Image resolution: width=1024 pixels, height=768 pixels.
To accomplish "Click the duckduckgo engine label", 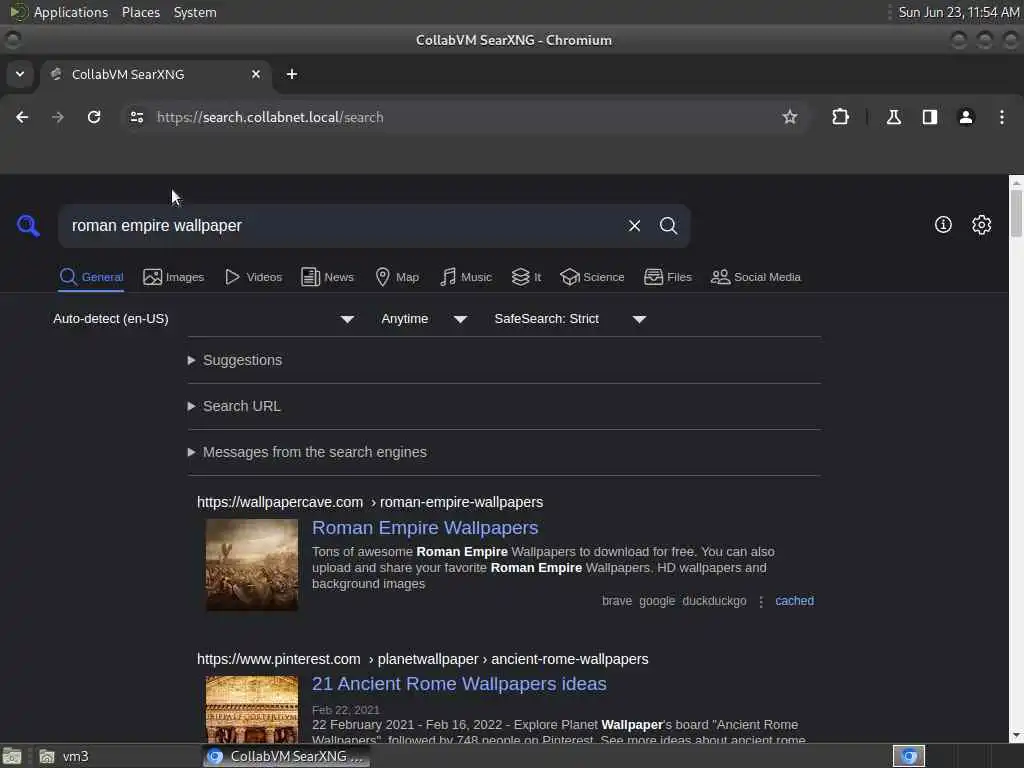I will (714, 601).
